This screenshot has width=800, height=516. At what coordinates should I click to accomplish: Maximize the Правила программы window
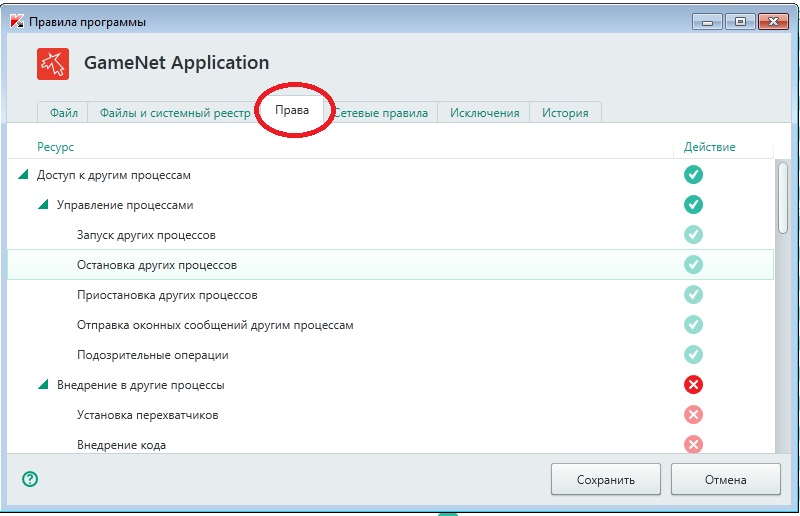point(740,22)
